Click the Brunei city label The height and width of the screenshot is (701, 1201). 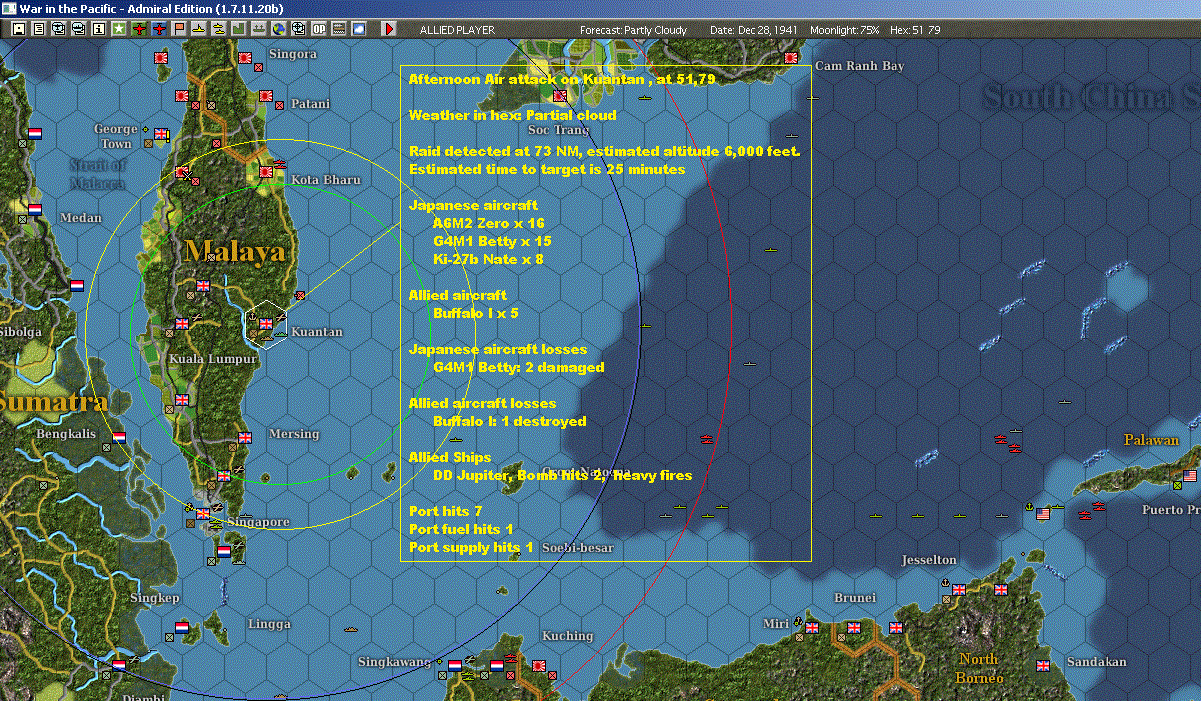pos(855,598)
